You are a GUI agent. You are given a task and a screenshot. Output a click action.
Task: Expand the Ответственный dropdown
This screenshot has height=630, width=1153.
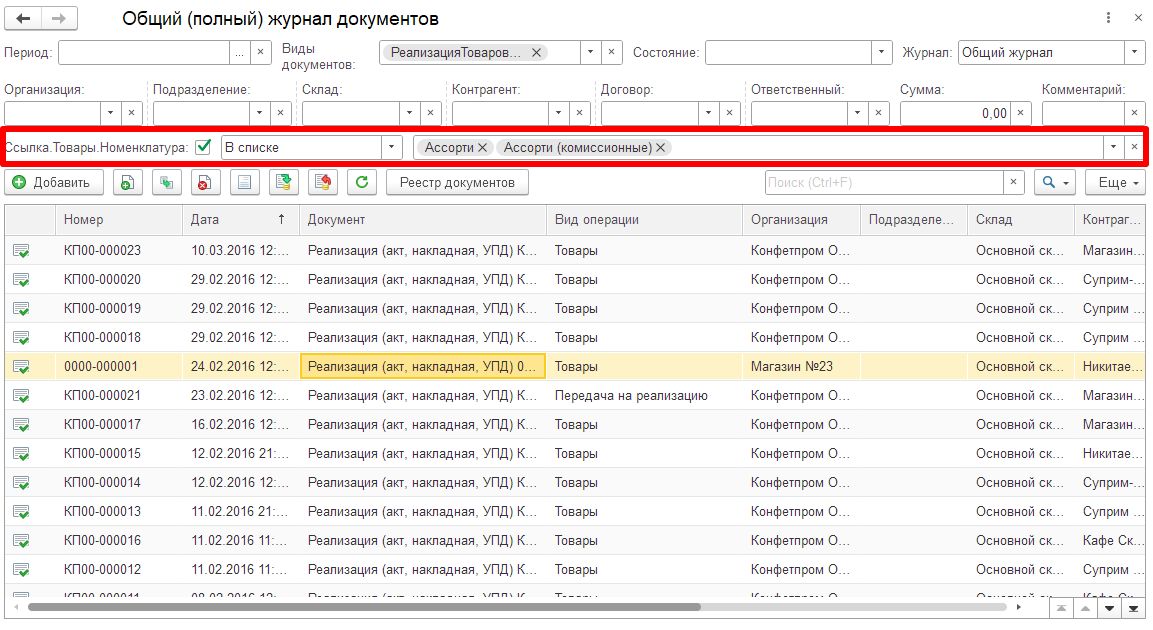(x=857, y=113)
